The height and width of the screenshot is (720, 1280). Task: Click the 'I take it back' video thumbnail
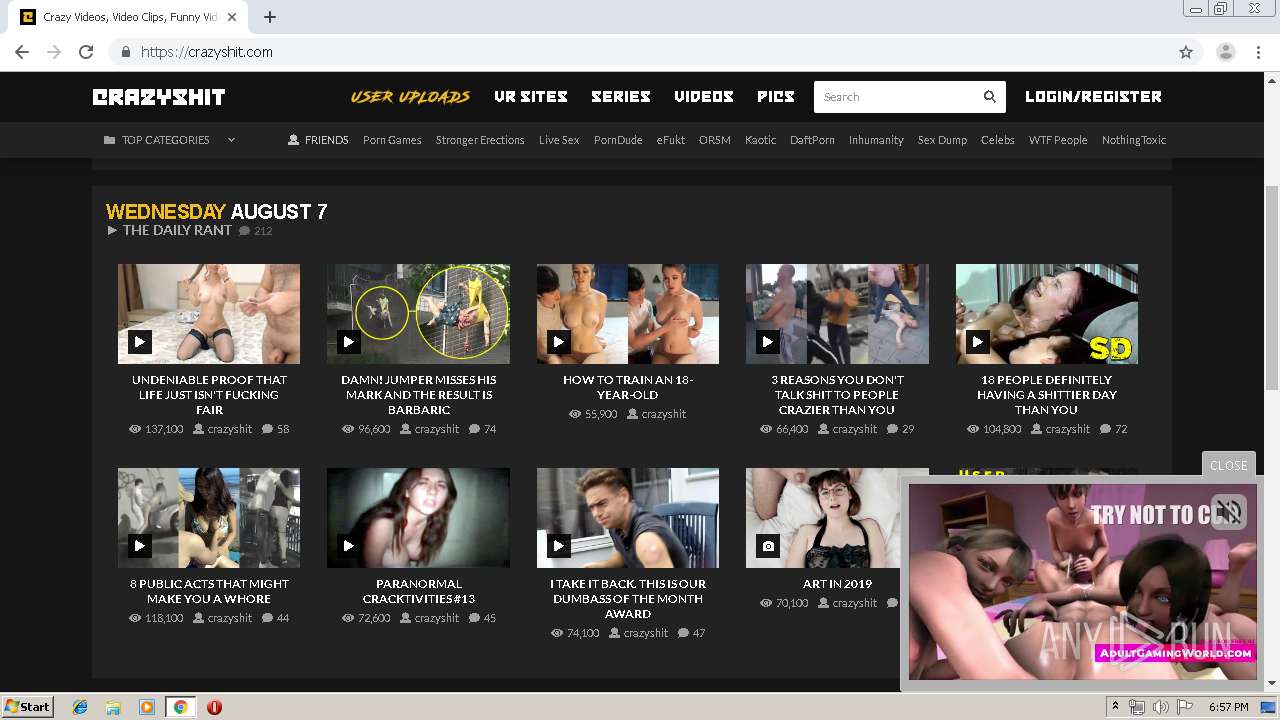pyautogui.click(x=628, y=518)
